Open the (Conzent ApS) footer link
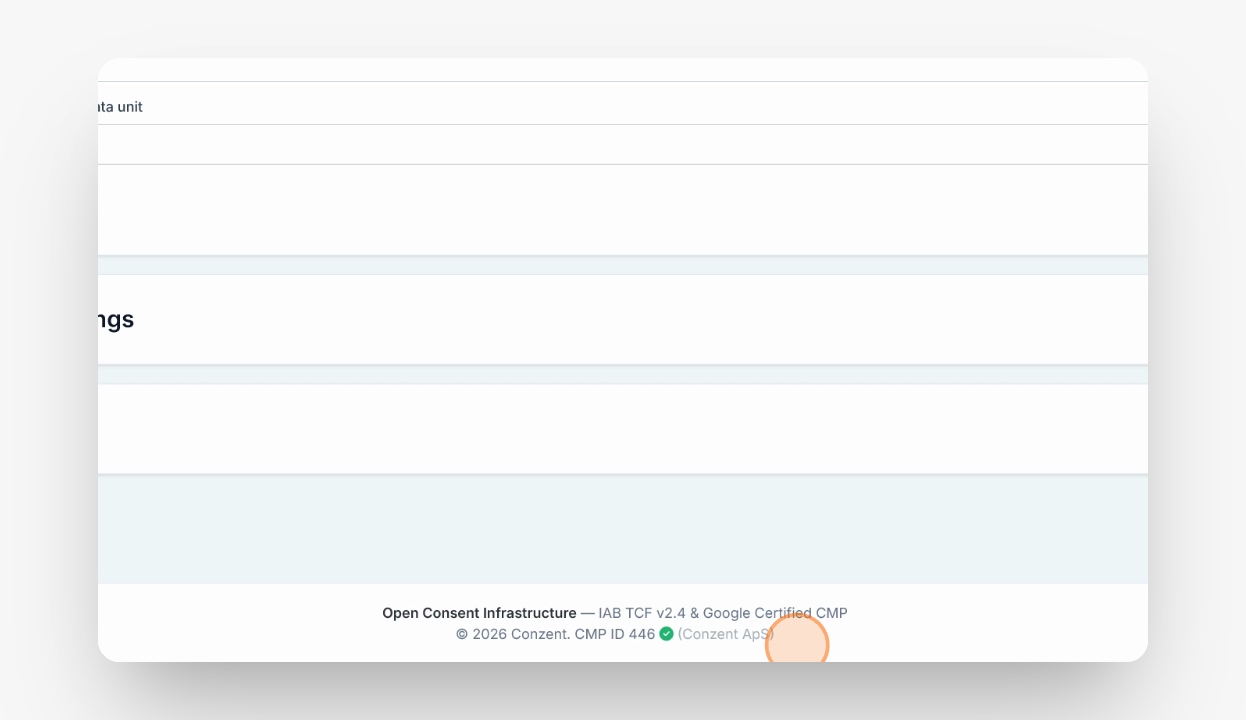 coord(726,634)
